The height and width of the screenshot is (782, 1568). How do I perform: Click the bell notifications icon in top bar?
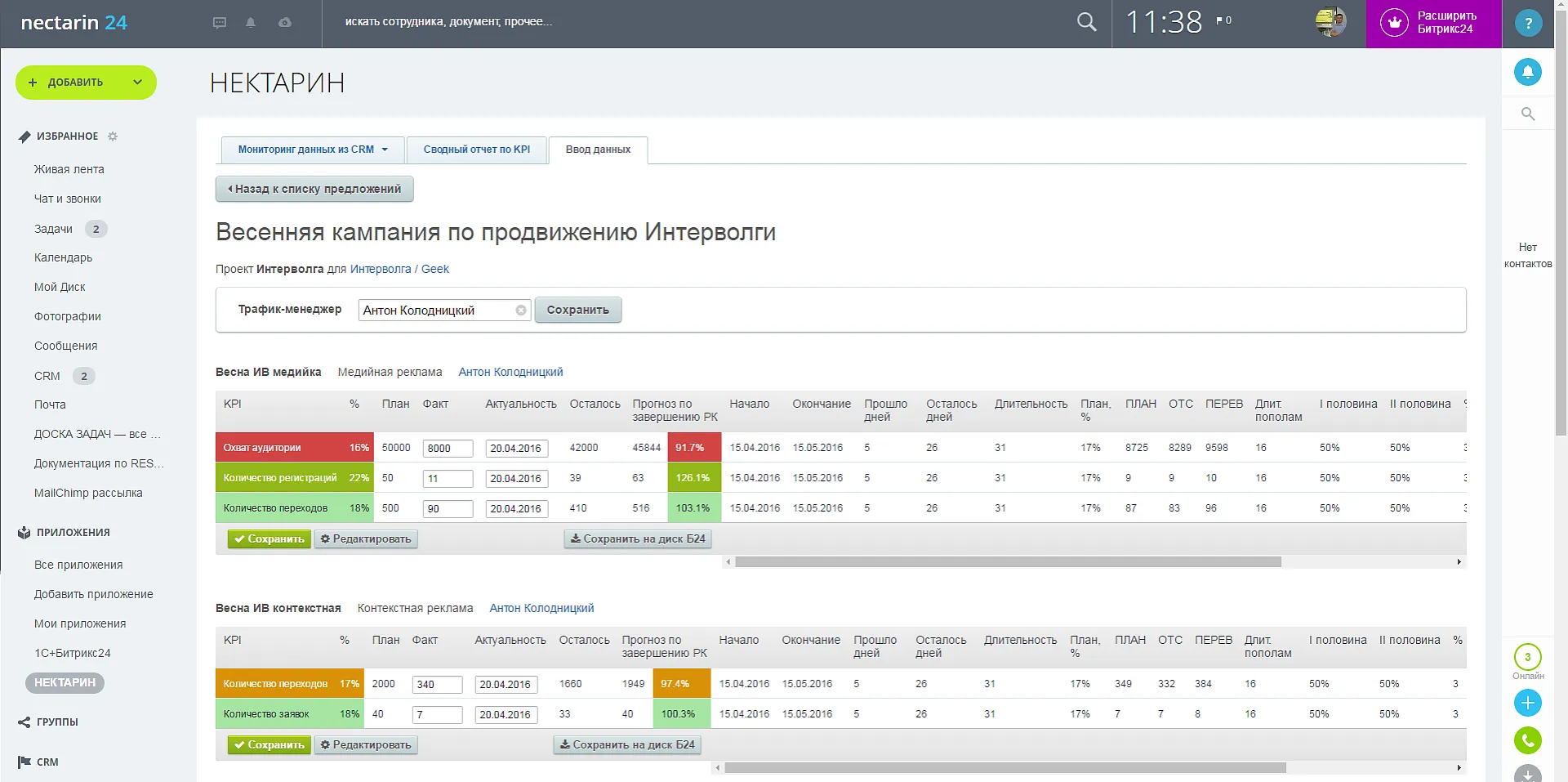pos(251,23)
